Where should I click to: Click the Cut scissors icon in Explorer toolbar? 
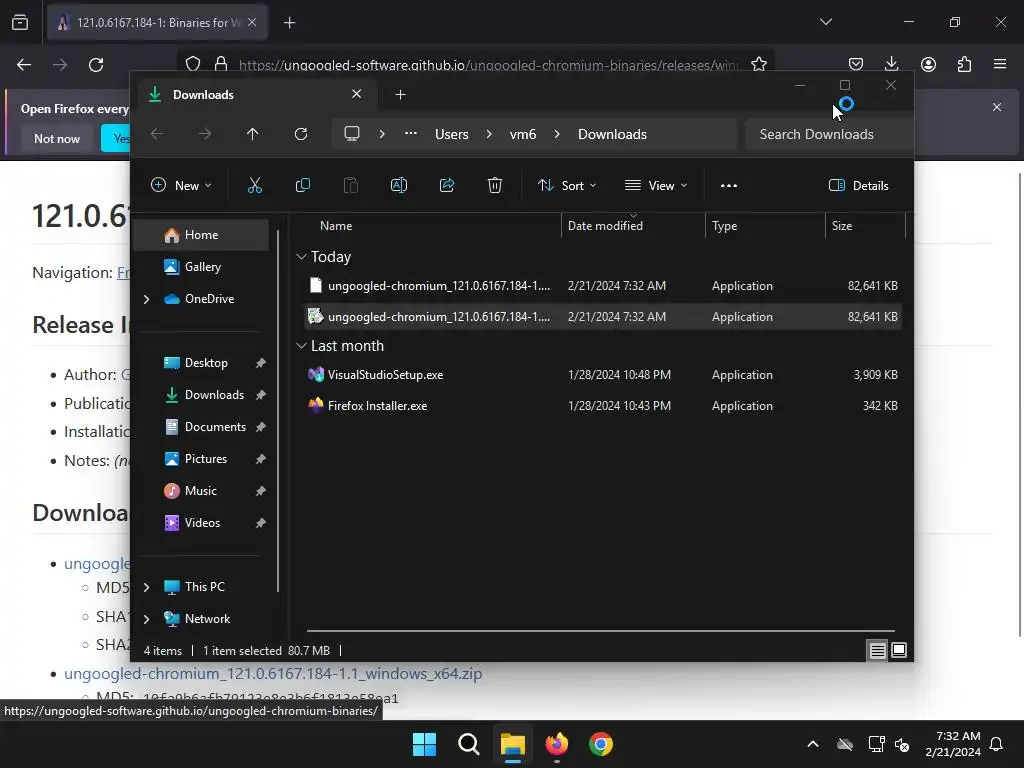click(255, 185)
